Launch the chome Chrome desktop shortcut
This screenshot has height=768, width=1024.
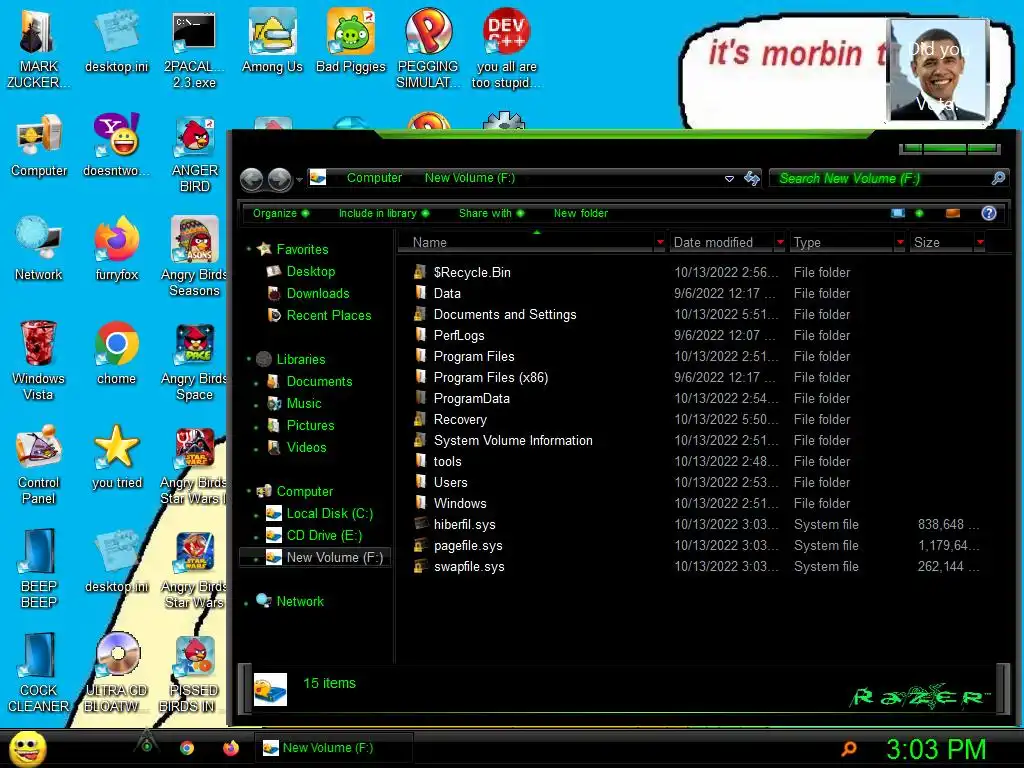(116, 353)
